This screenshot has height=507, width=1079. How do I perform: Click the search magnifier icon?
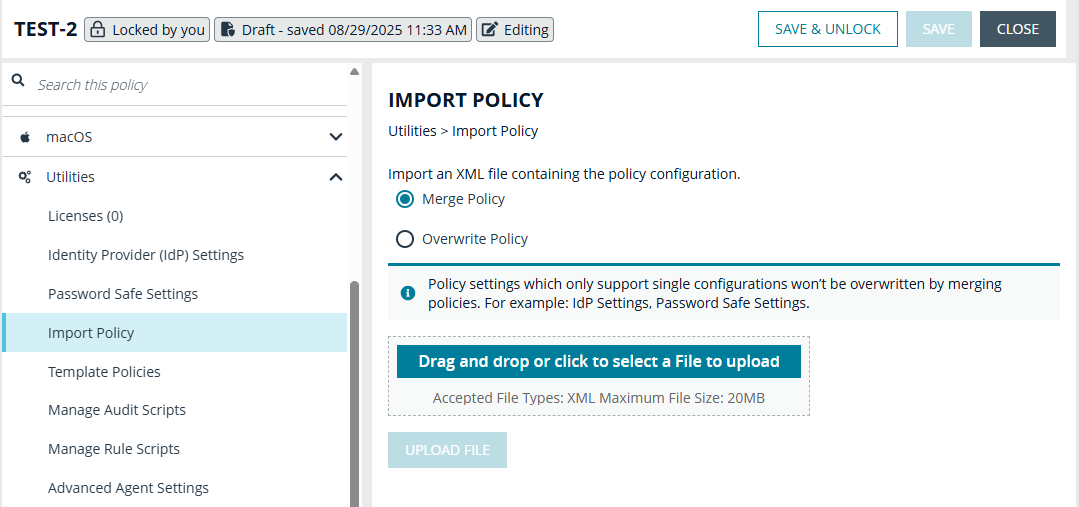(19, 81)
